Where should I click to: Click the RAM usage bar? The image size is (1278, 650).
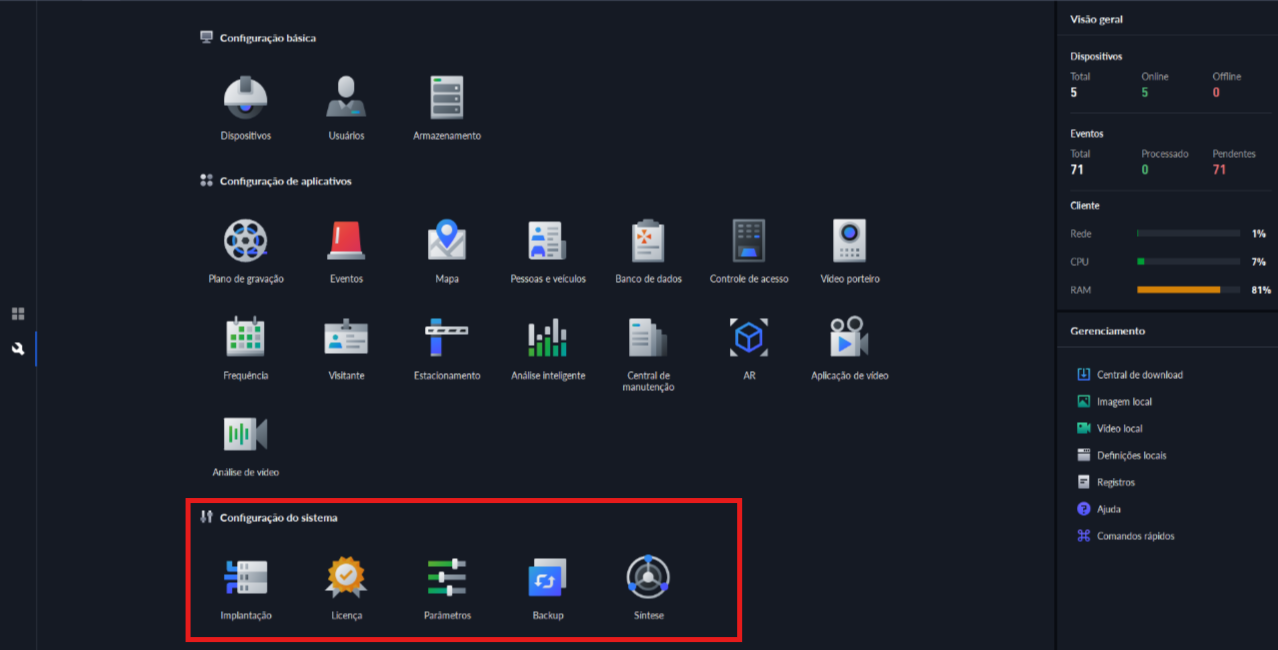[x=1188, y=290]
